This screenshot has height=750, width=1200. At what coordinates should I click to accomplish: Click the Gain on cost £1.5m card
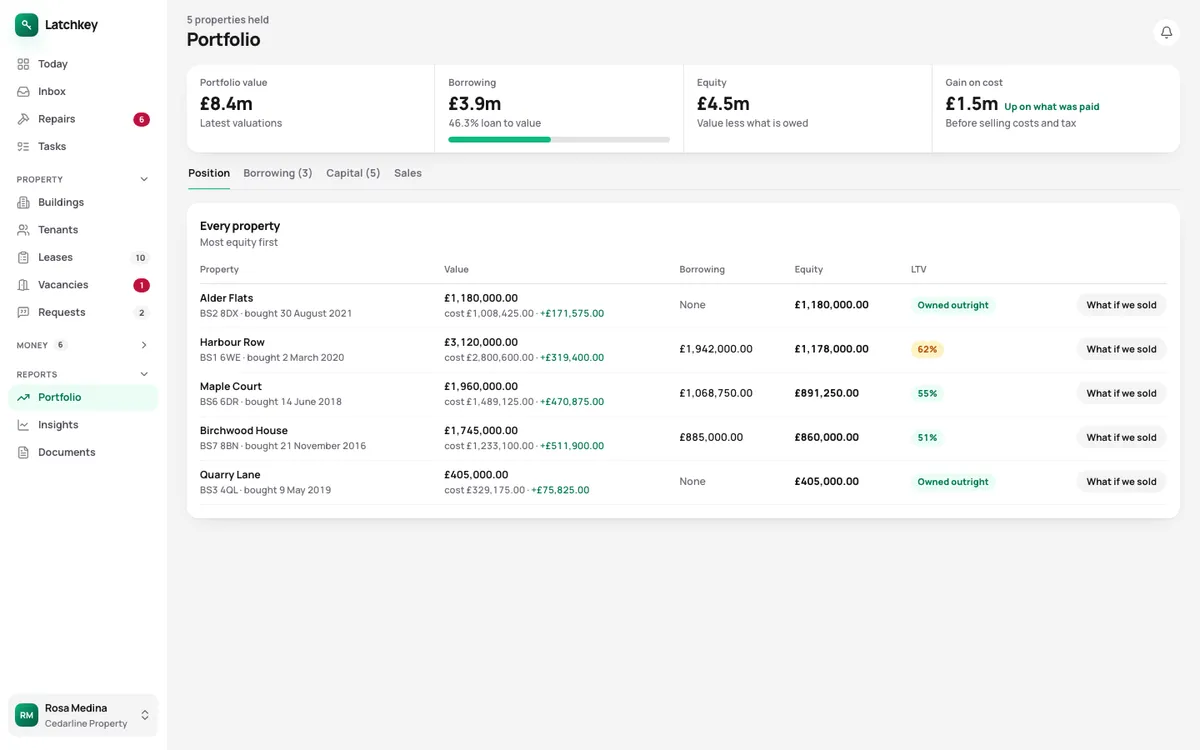click(1056, 109)
